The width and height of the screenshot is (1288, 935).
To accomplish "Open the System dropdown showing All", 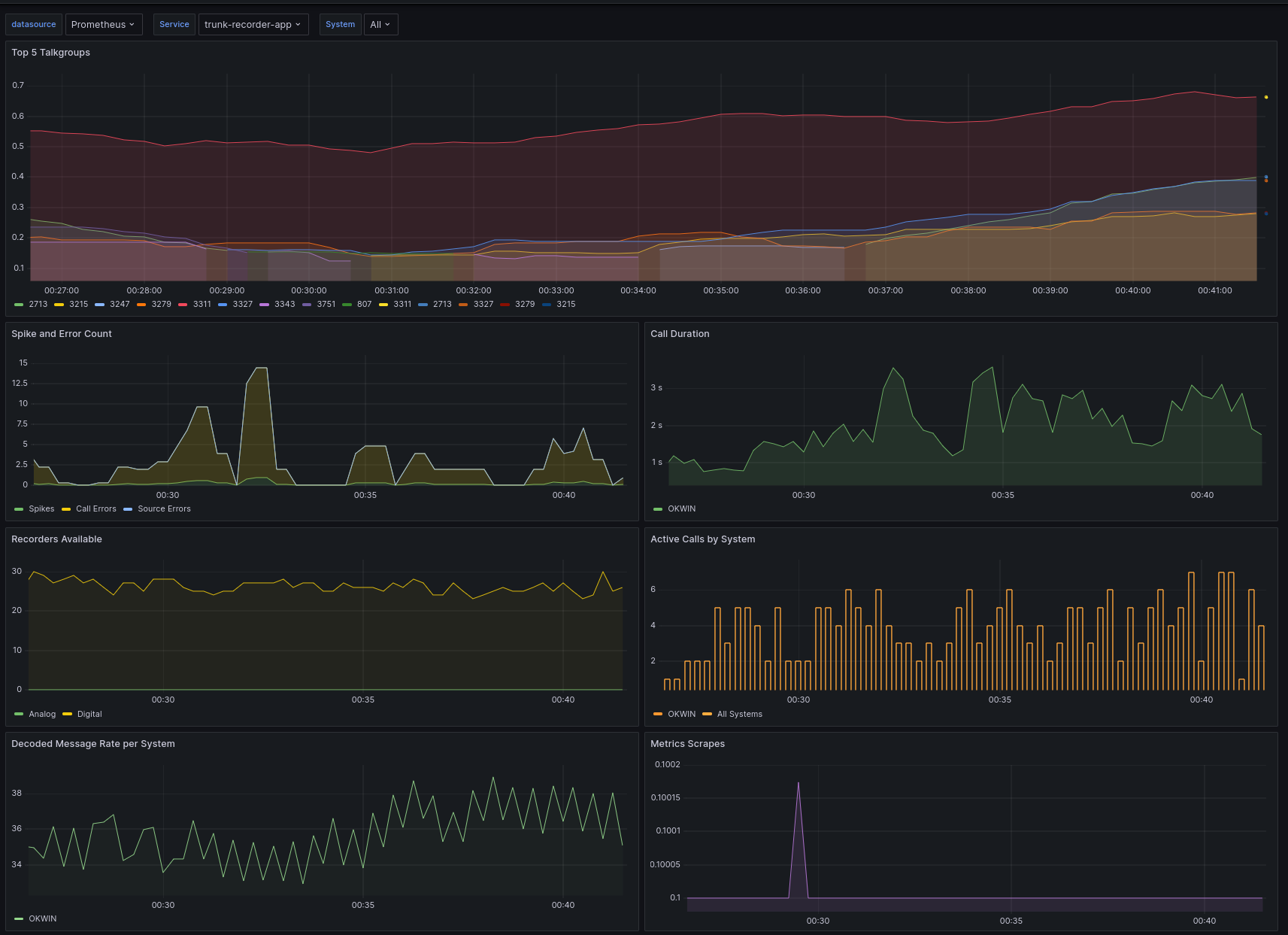I will [x=380, y=24].
